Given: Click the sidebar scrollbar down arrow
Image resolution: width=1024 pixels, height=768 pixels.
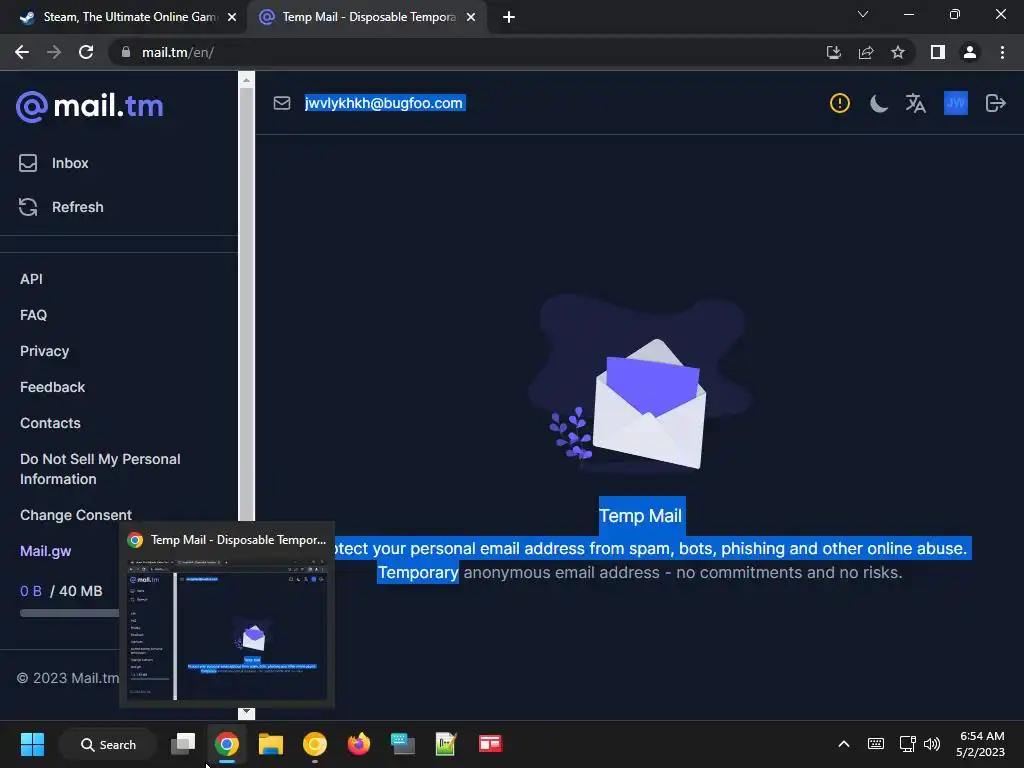Looking at the screenshot, I should [x=246, y=712].
